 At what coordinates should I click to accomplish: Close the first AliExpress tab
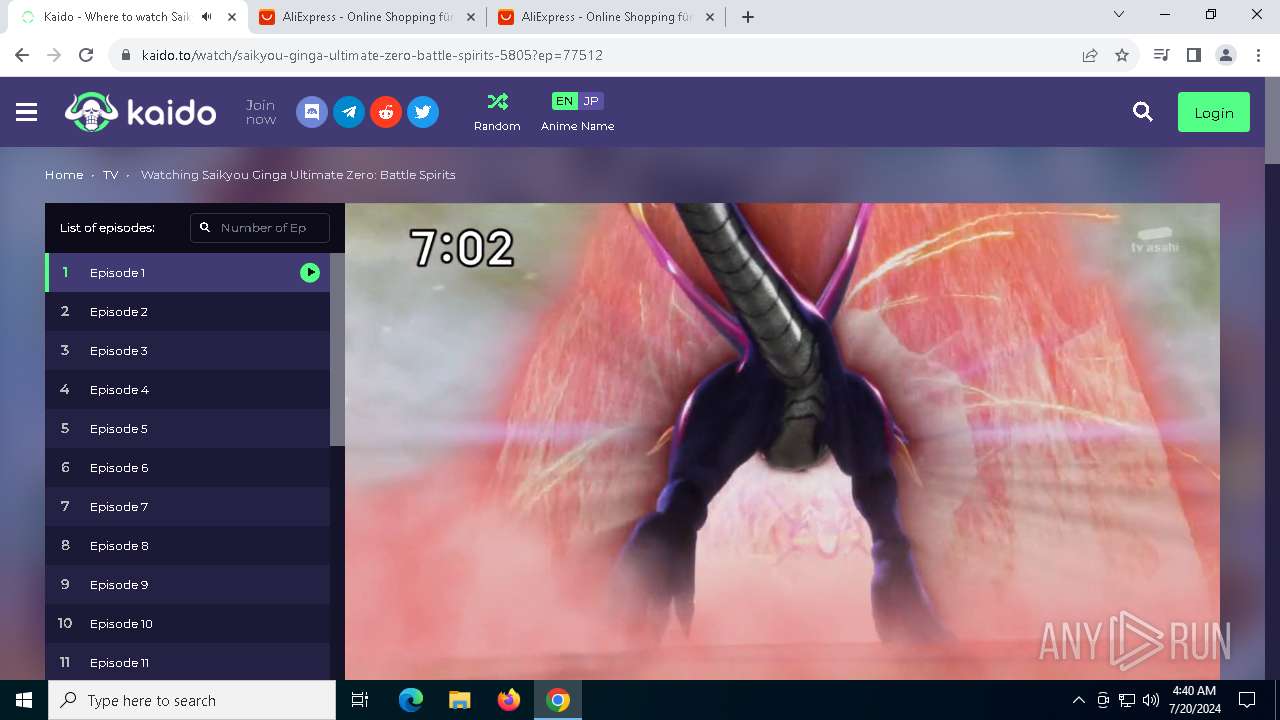tap(471, 17)
